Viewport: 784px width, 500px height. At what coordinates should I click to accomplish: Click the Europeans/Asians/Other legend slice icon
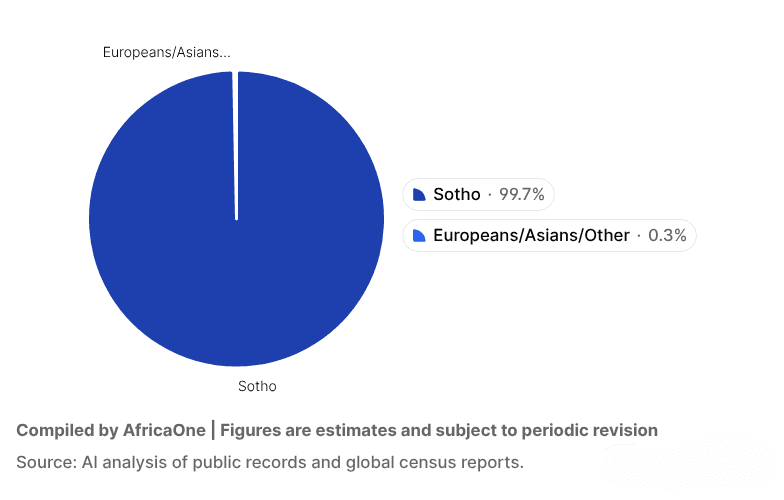(x=419, y=236)
